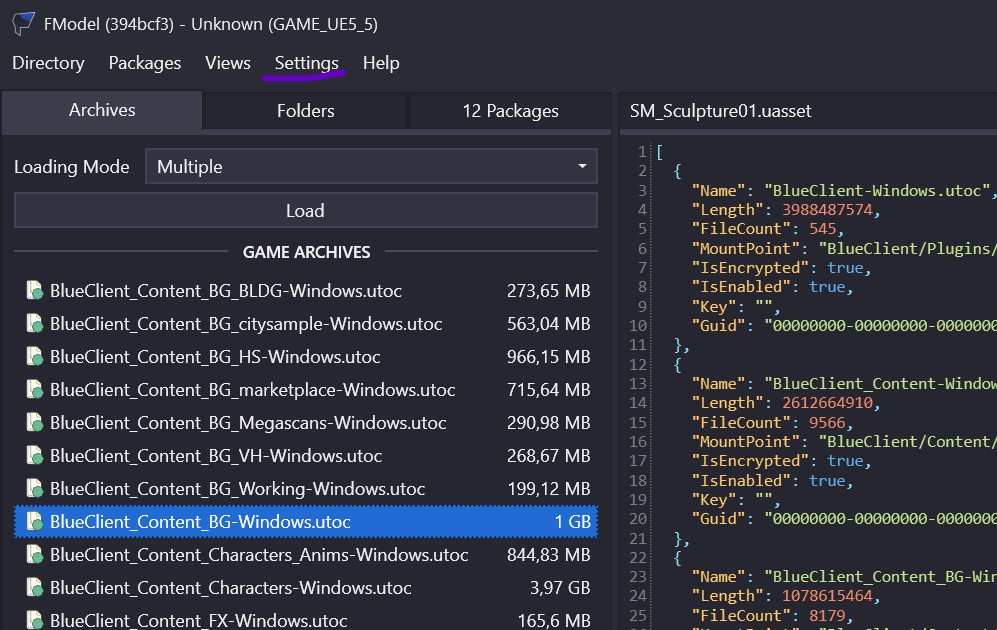The width and height of the screenshot is (997, 630).
Task: Click the 563,04 MB size value
Action: (x=549, y=324)
